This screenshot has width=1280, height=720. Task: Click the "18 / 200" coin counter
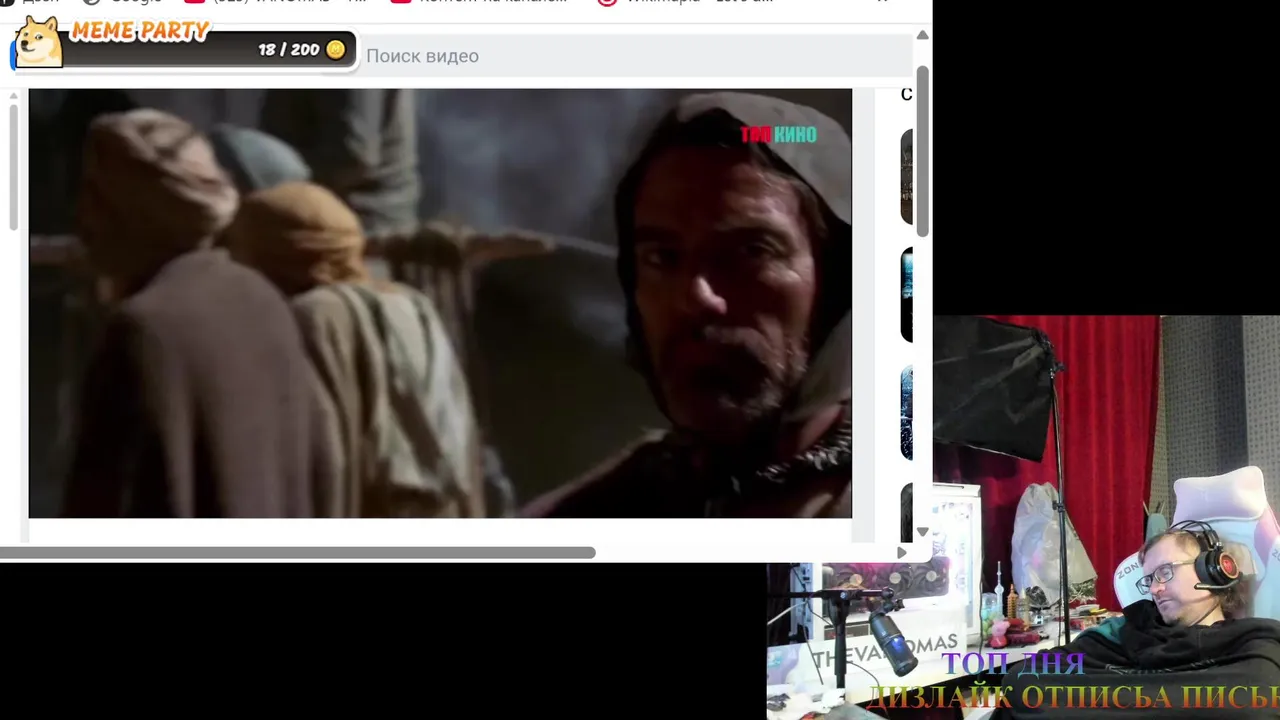tap(289, 49)
